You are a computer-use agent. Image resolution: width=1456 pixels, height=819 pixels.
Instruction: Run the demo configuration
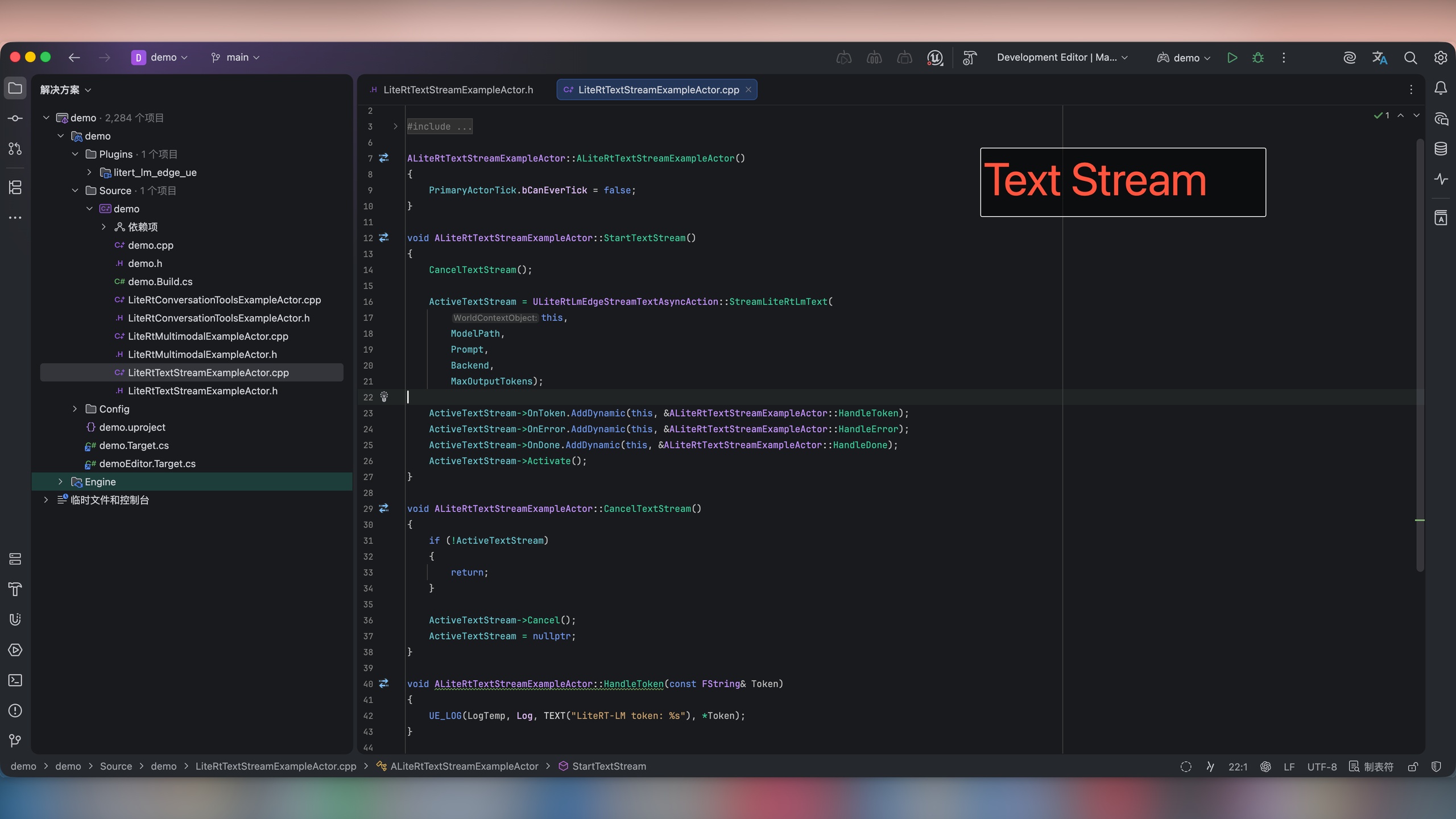(1232, 57)
